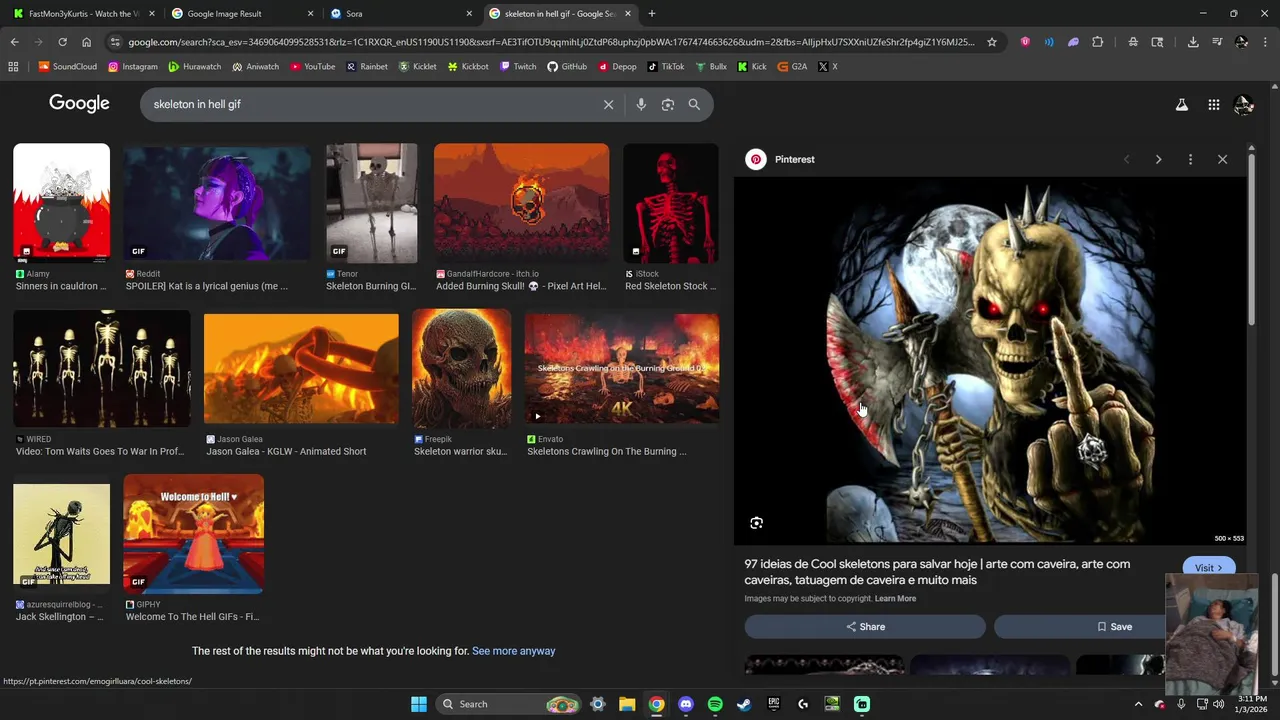This screenshot has width=1280, height=720.
Task: Open the TikTok bookmark
Action: (666, 67)
